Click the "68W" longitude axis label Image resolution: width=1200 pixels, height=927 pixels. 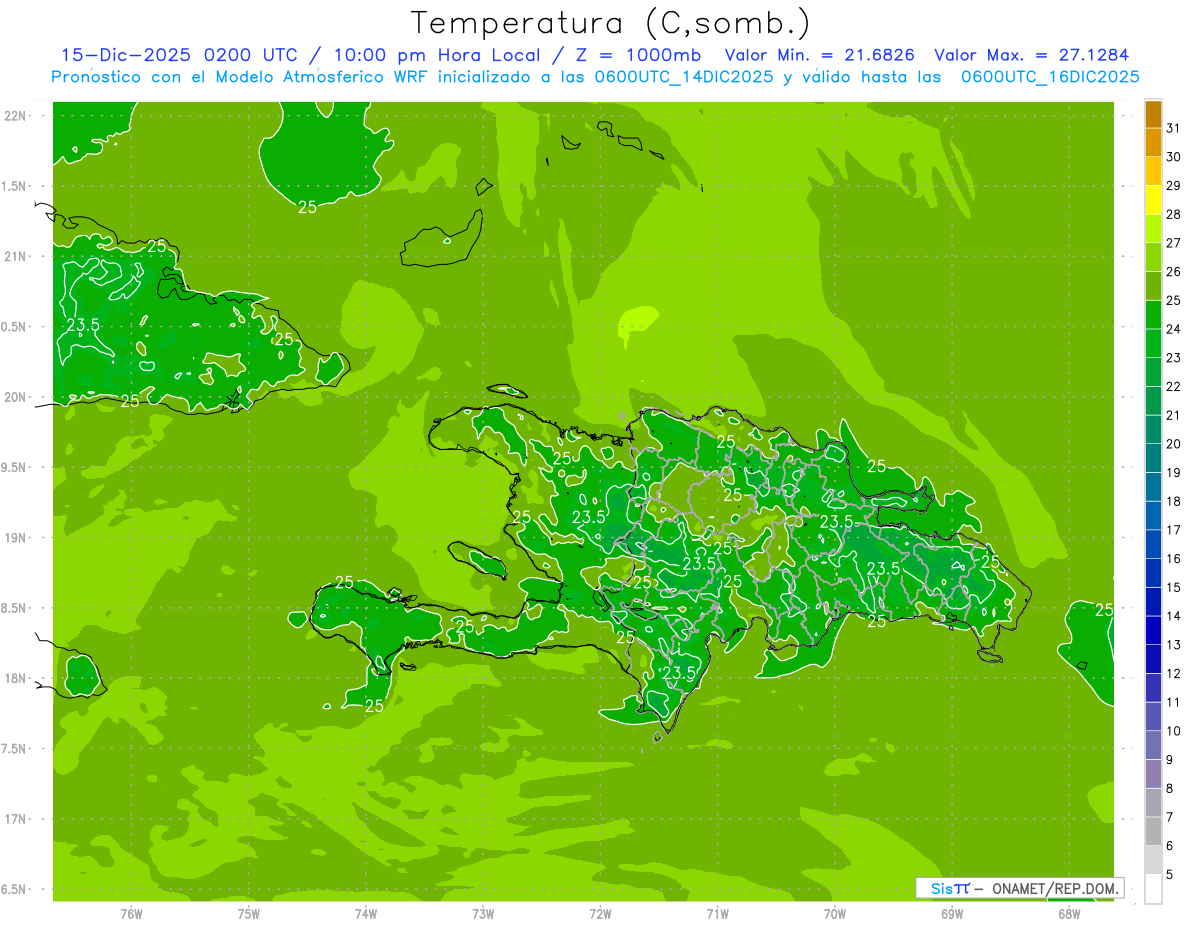tap(1069, 913)
